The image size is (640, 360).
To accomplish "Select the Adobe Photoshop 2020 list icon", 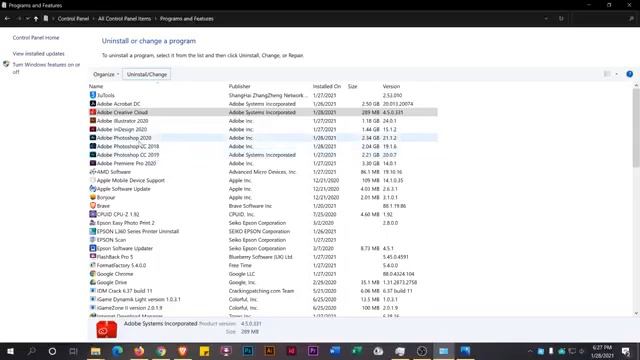I will [93, 138].
